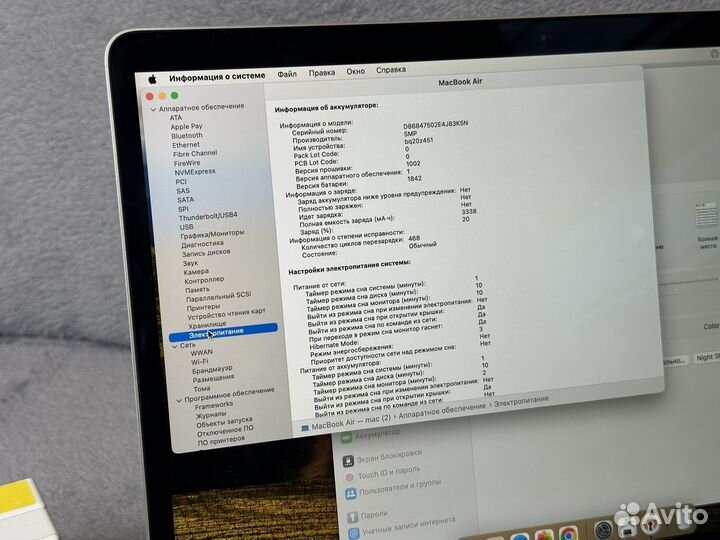Select Thunderbolt/USB4 in the sidebar
This screenshot has width=720, height=540.
pos(208,216)
